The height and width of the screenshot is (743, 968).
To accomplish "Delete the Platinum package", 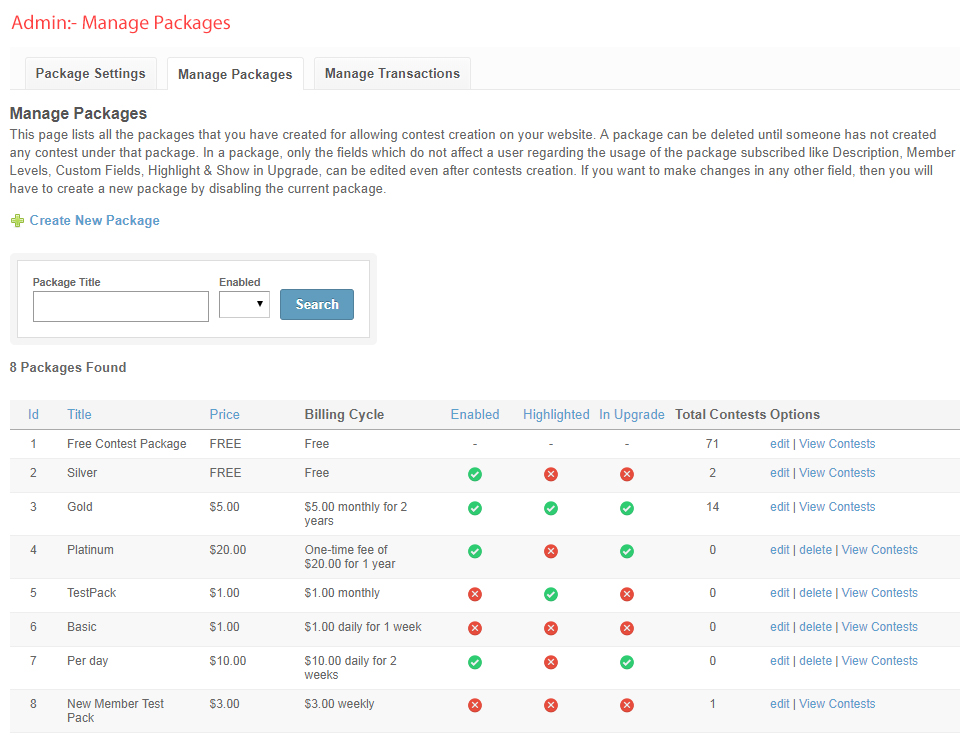I will 815,550.
